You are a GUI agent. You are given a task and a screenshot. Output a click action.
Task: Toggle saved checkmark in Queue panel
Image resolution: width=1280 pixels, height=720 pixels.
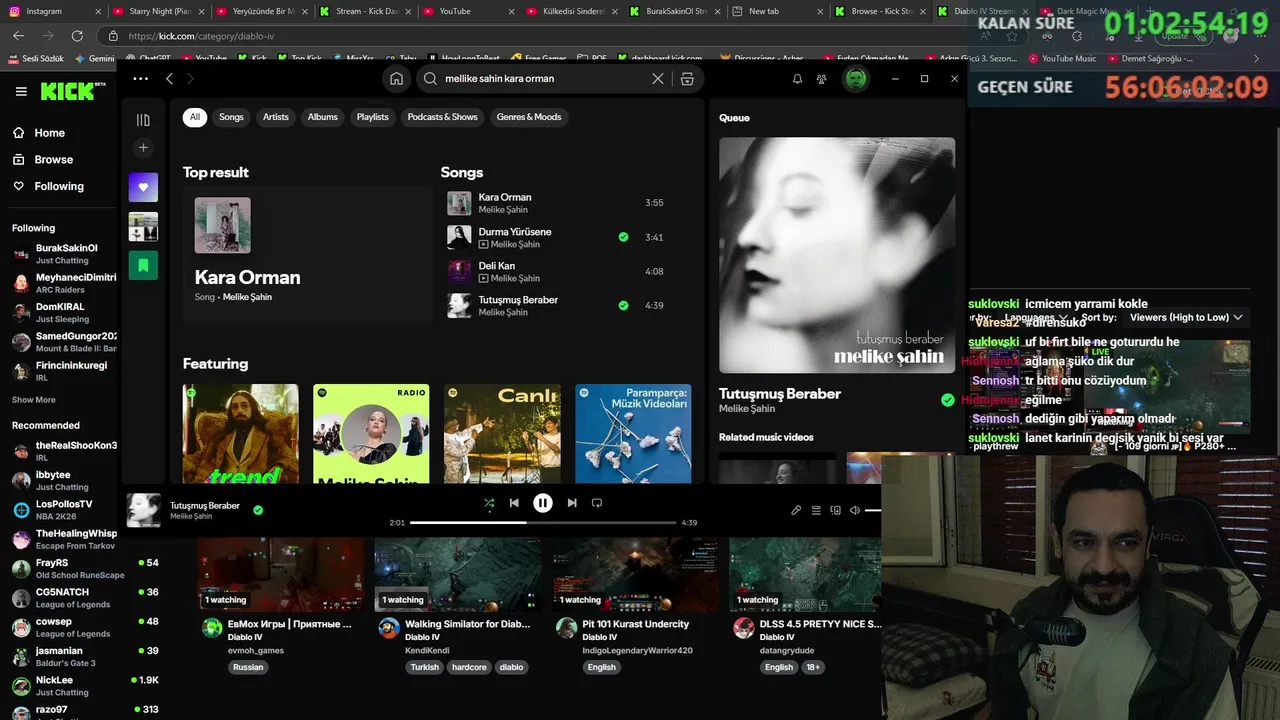click(947, 400)
